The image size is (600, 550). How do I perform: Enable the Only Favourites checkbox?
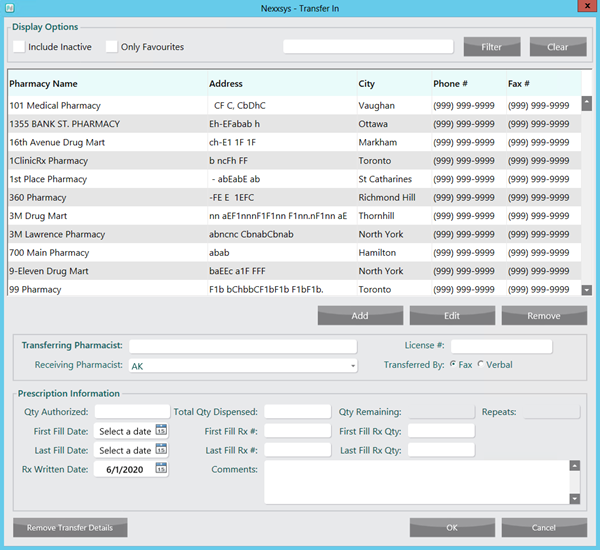pyautogui.click(x=111, y=47)
